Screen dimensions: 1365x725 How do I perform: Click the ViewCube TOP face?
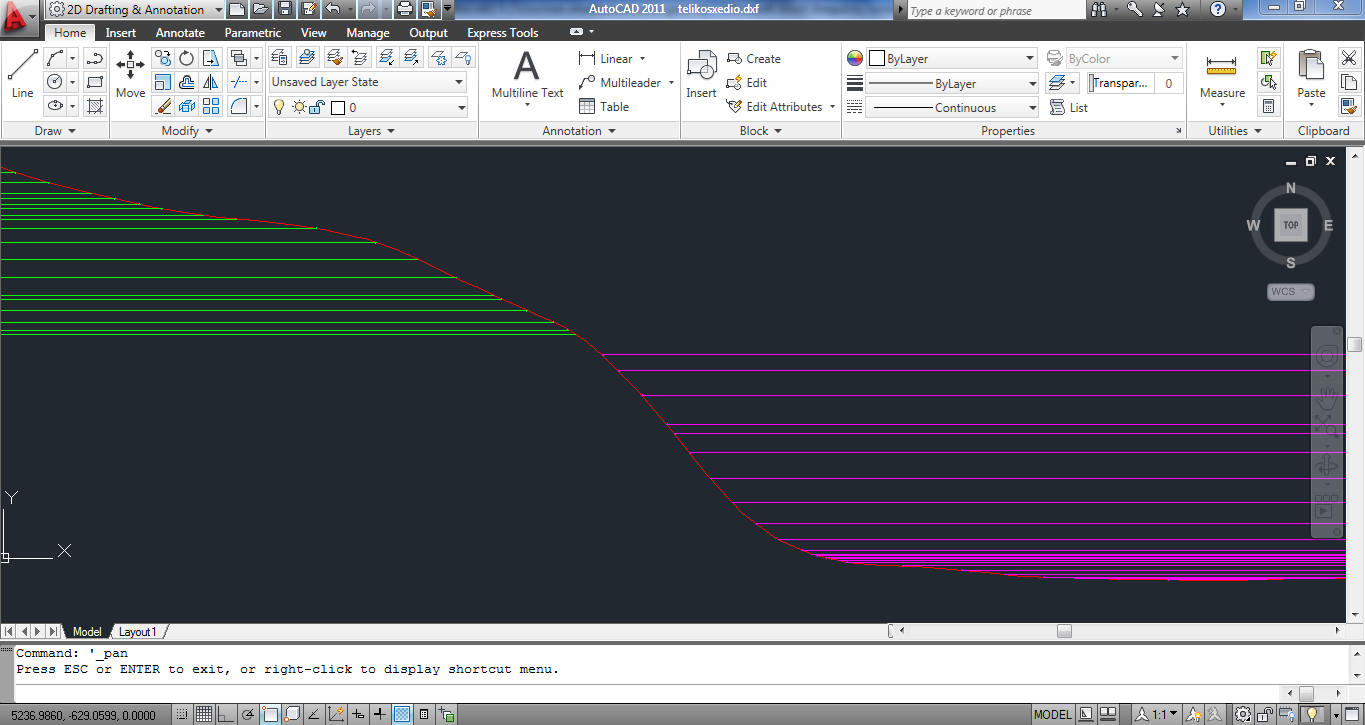click(x=1291, y=225)
